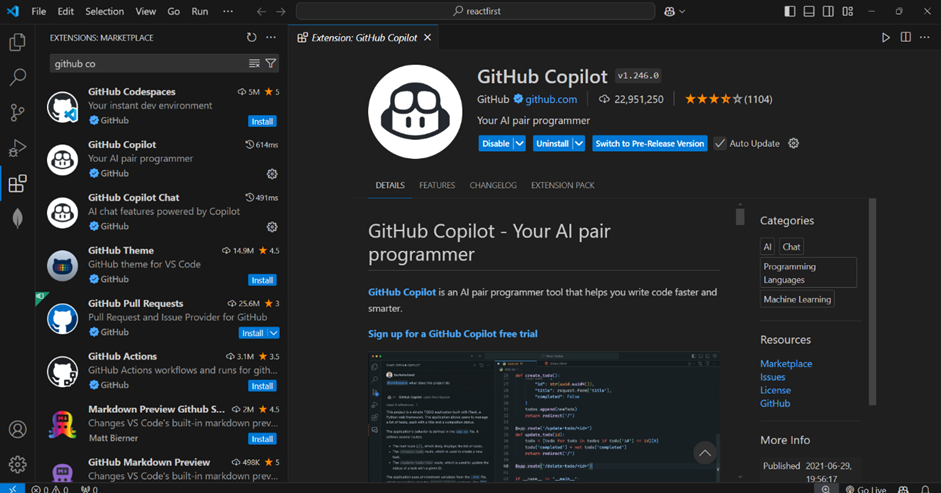Open the github.com publisher link

[551, 99]
